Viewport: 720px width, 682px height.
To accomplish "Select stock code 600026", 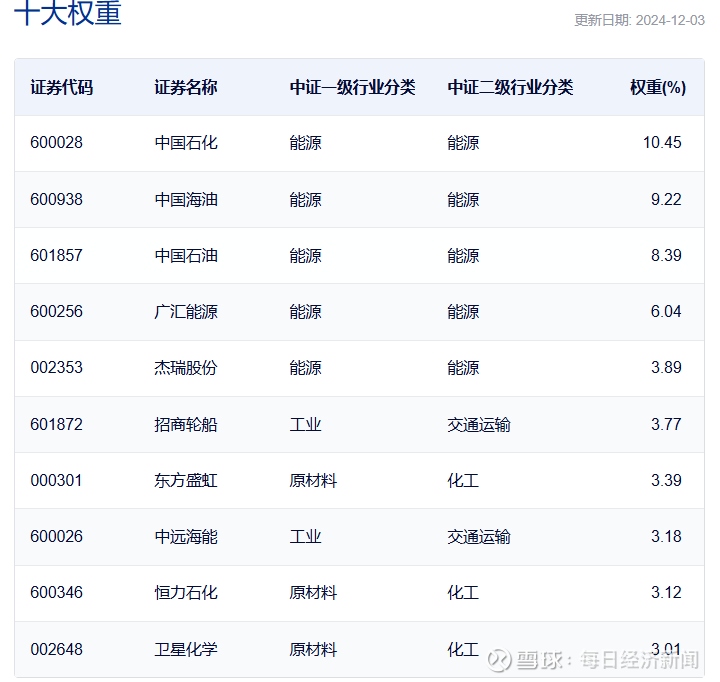I will tap(56, 536).
